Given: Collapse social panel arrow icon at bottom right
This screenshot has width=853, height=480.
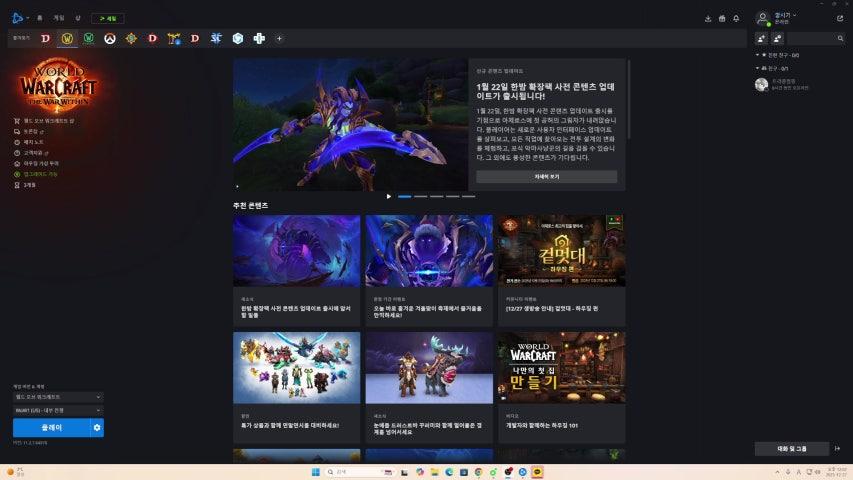Looking at the screenshot, I should pyautogui.click(x=837, y=448).
